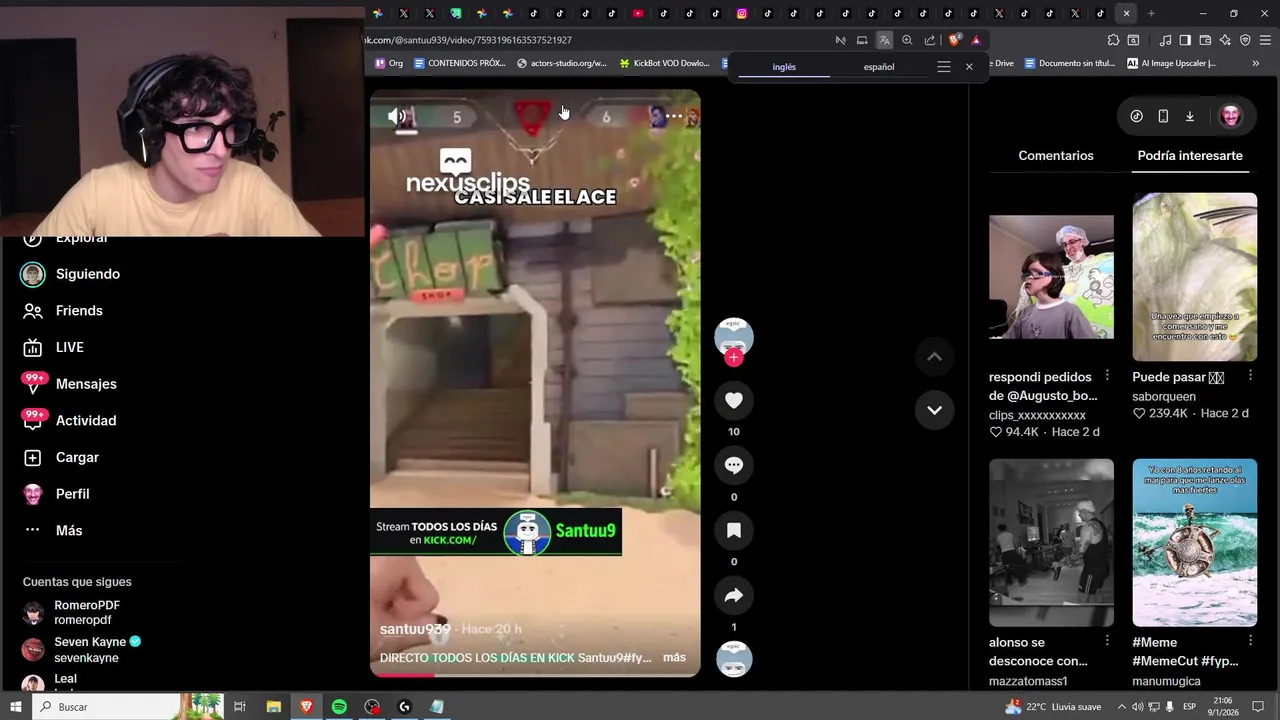Open the santuu939 username on the video

click(x=415, y=629)
